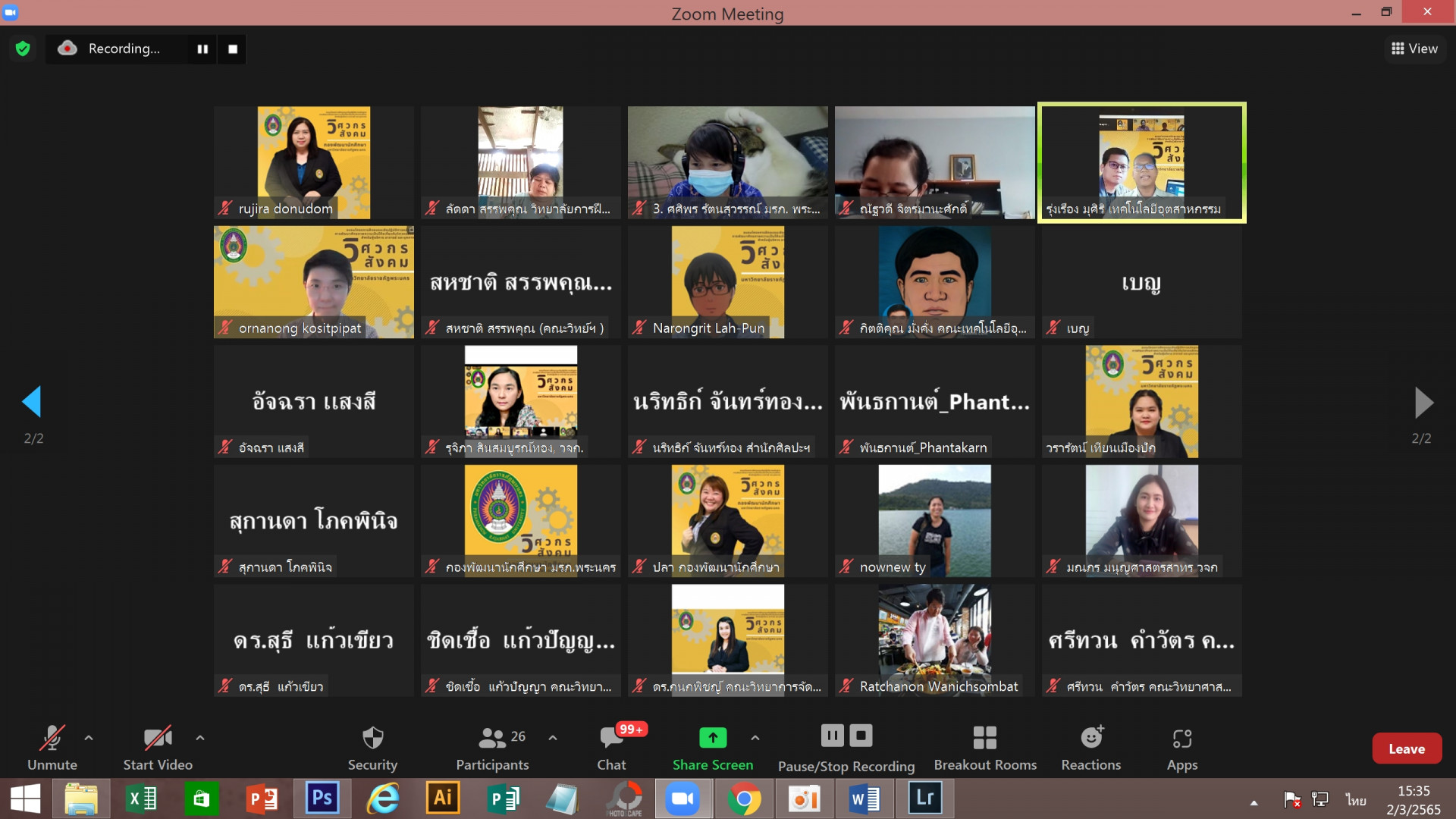Click the red Leave button
This screenshot has width=1456, height=819.
pyautogui.click(x=1406, y=748)
